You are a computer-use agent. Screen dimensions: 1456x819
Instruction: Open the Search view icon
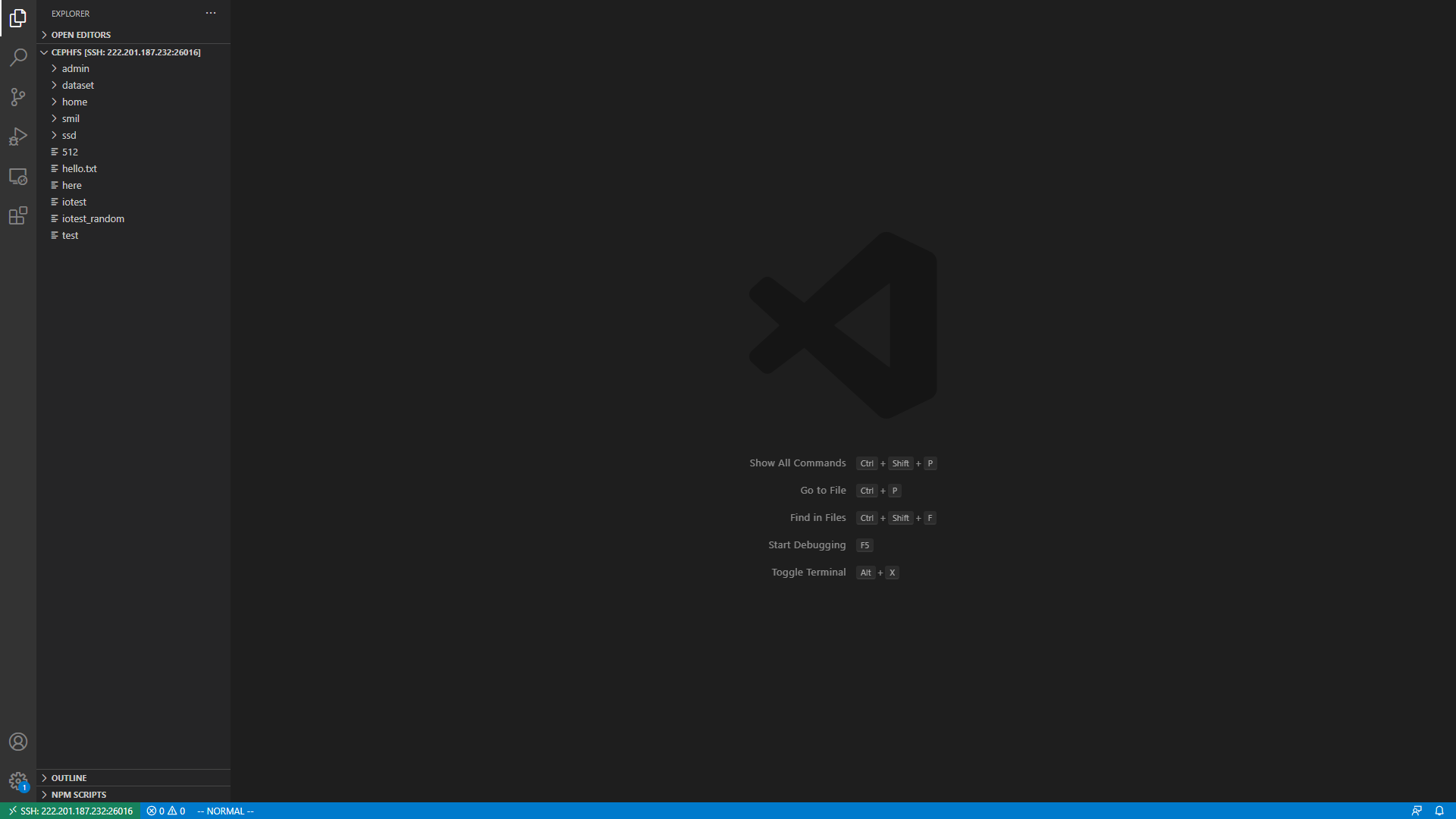[18, 58]
